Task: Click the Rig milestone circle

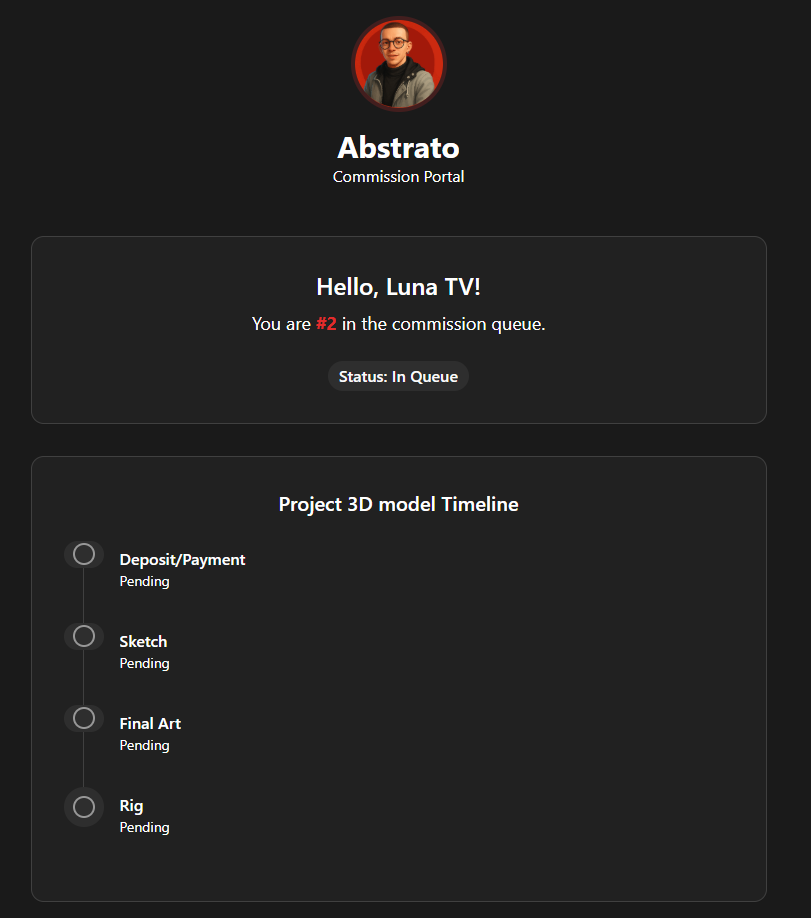Action: 84,806
